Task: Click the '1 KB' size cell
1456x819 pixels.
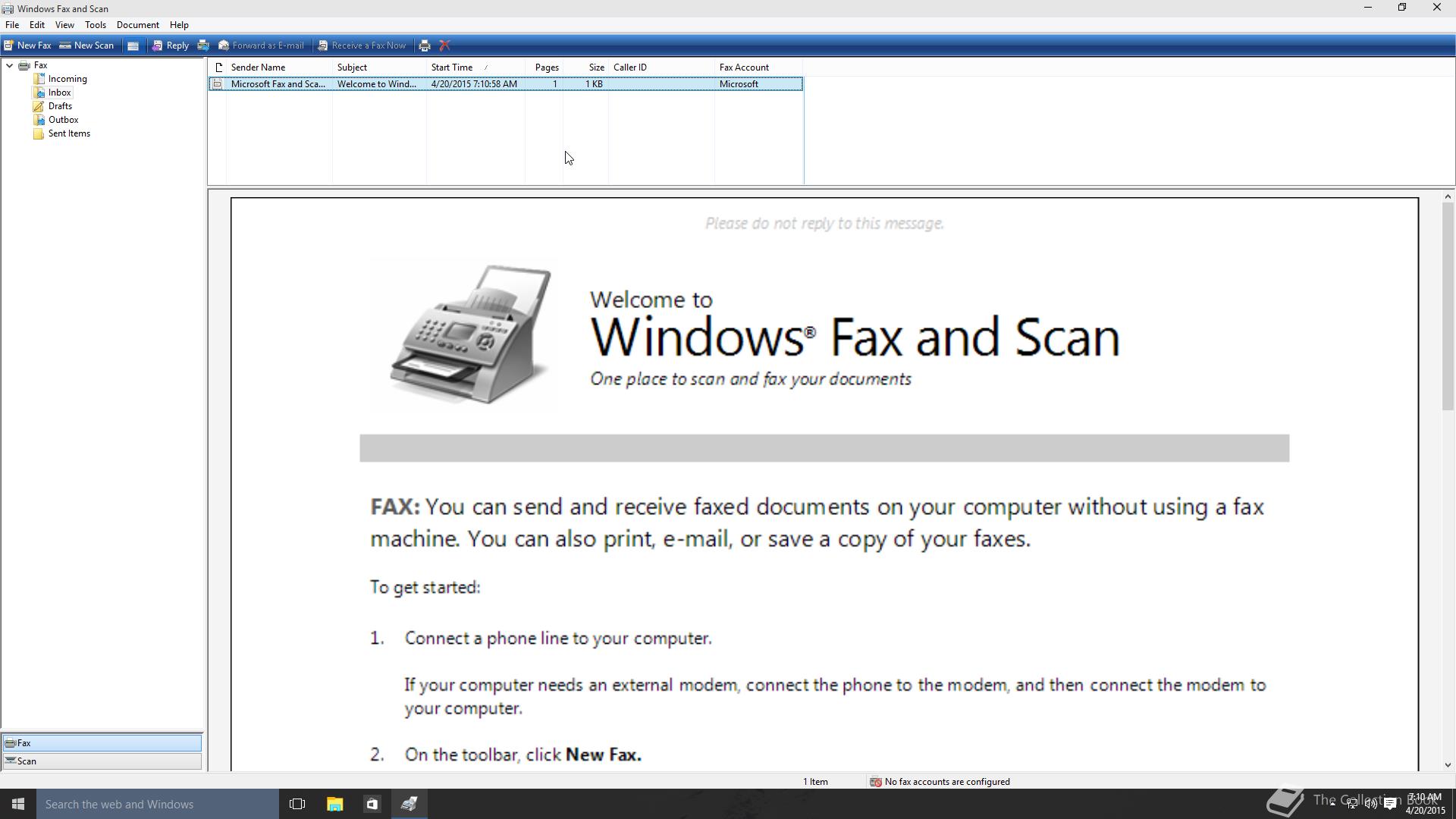Action: click(x=594, y=84)
